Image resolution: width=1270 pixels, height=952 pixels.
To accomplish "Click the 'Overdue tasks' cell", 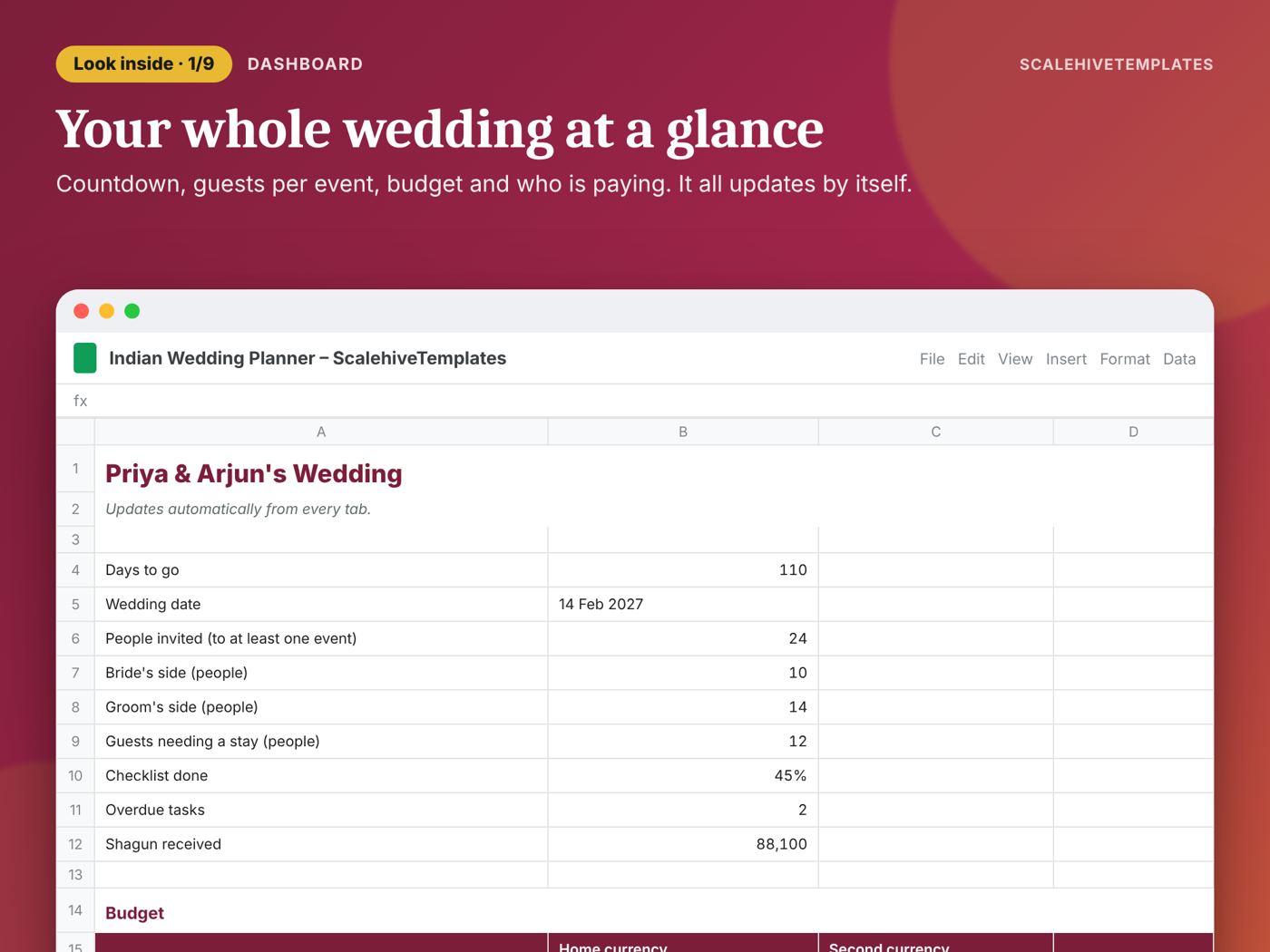I will click(x=321, y=811).
